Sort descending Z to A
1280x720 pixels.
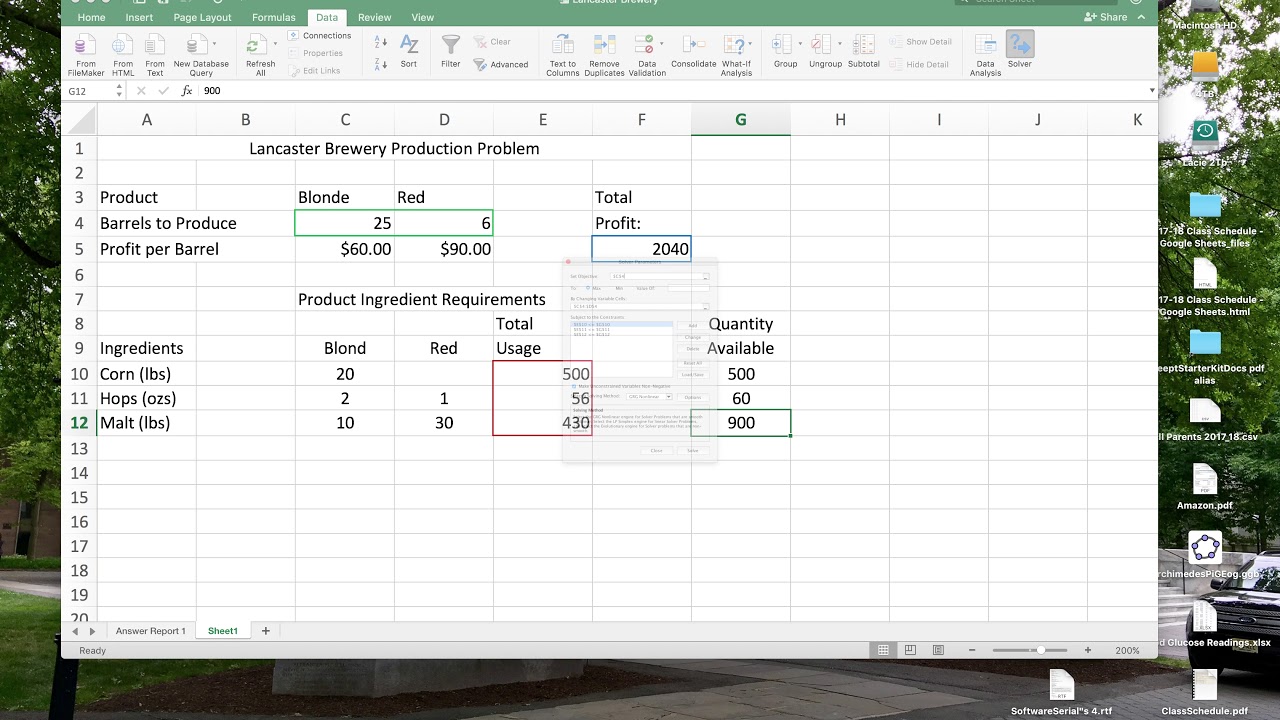click(381, 63)
